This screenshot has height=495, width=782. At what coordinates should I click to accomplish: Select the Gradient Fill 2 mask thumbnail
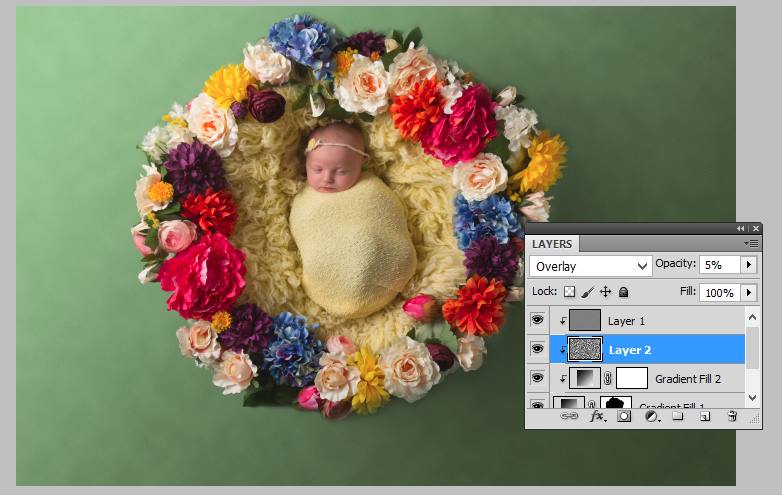click(632, 378)
